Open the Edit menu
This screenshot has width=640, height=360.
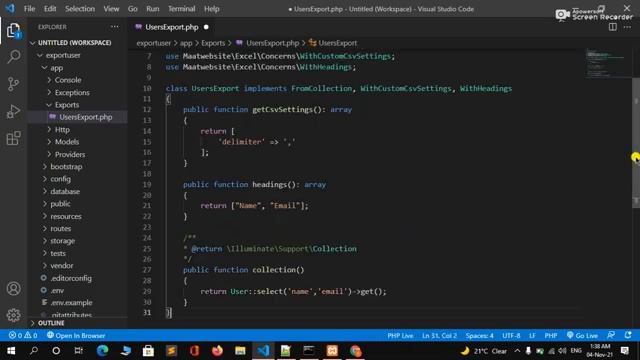(50, 9)
